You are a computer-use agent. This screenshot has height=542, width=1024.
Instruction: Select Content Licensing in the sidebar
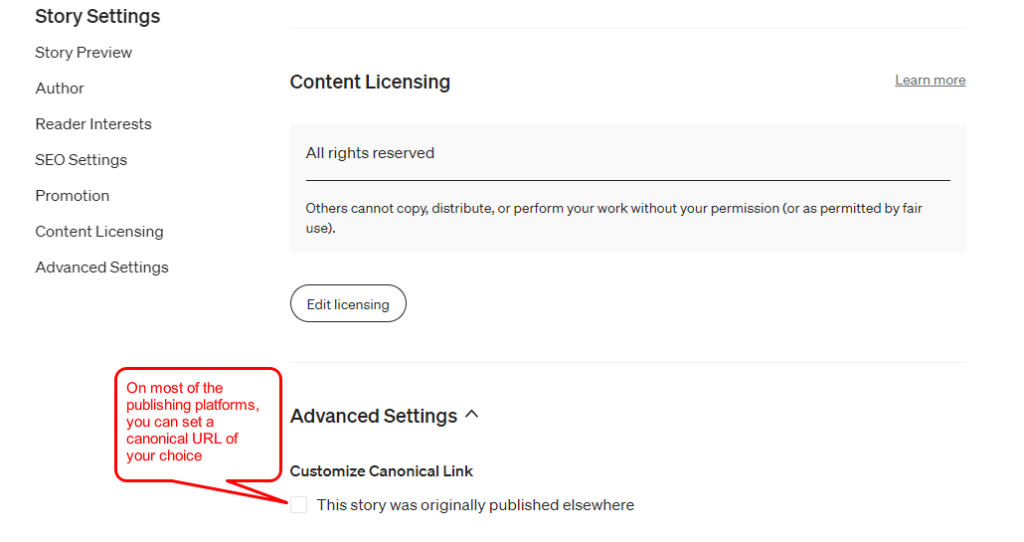coord(99,232)
